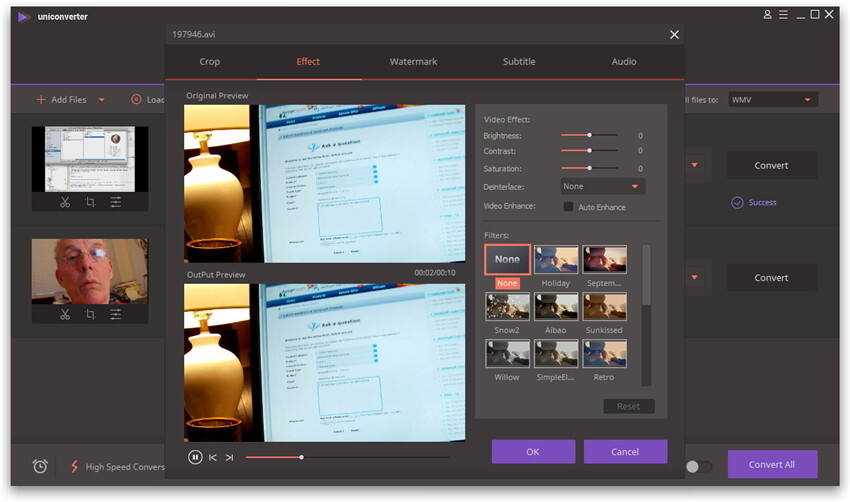
Task: Flip the merge switch beside Convert All
Action: click(699, 466)
